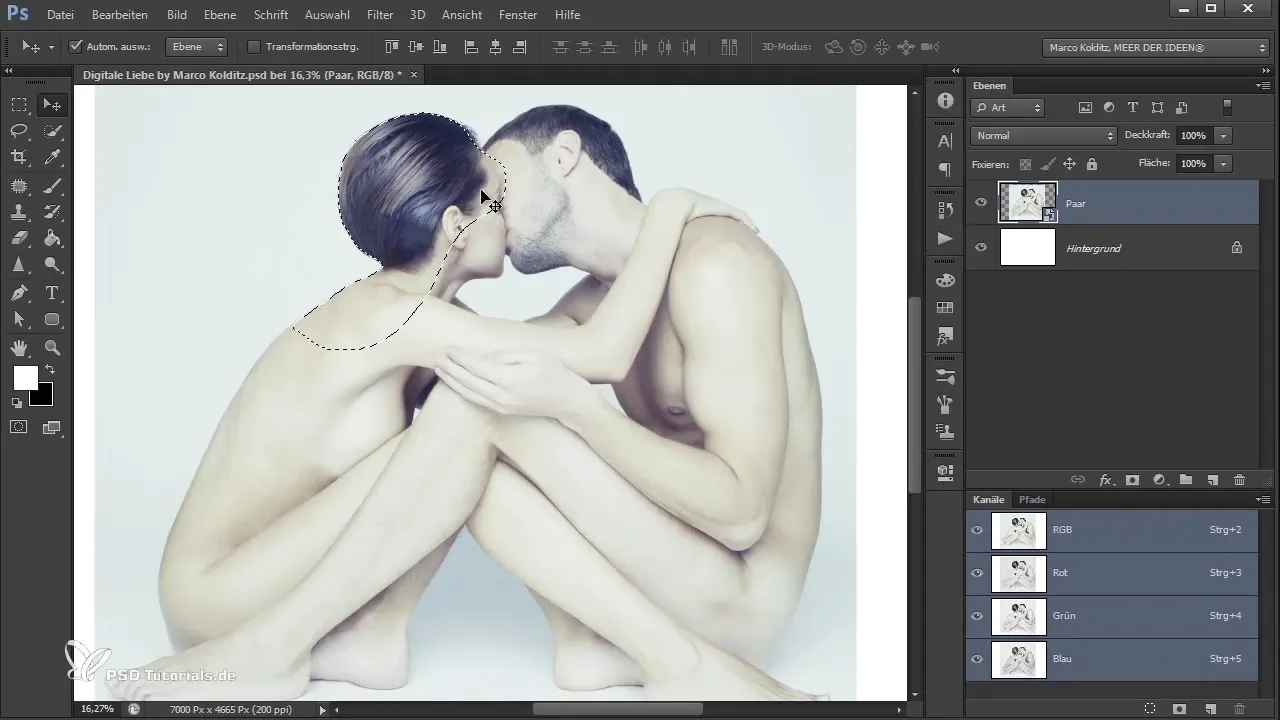Viewport: 1280px width, 720px height.
Task: Toggle visibility of Rot channel
Action: tap(978, 574)
